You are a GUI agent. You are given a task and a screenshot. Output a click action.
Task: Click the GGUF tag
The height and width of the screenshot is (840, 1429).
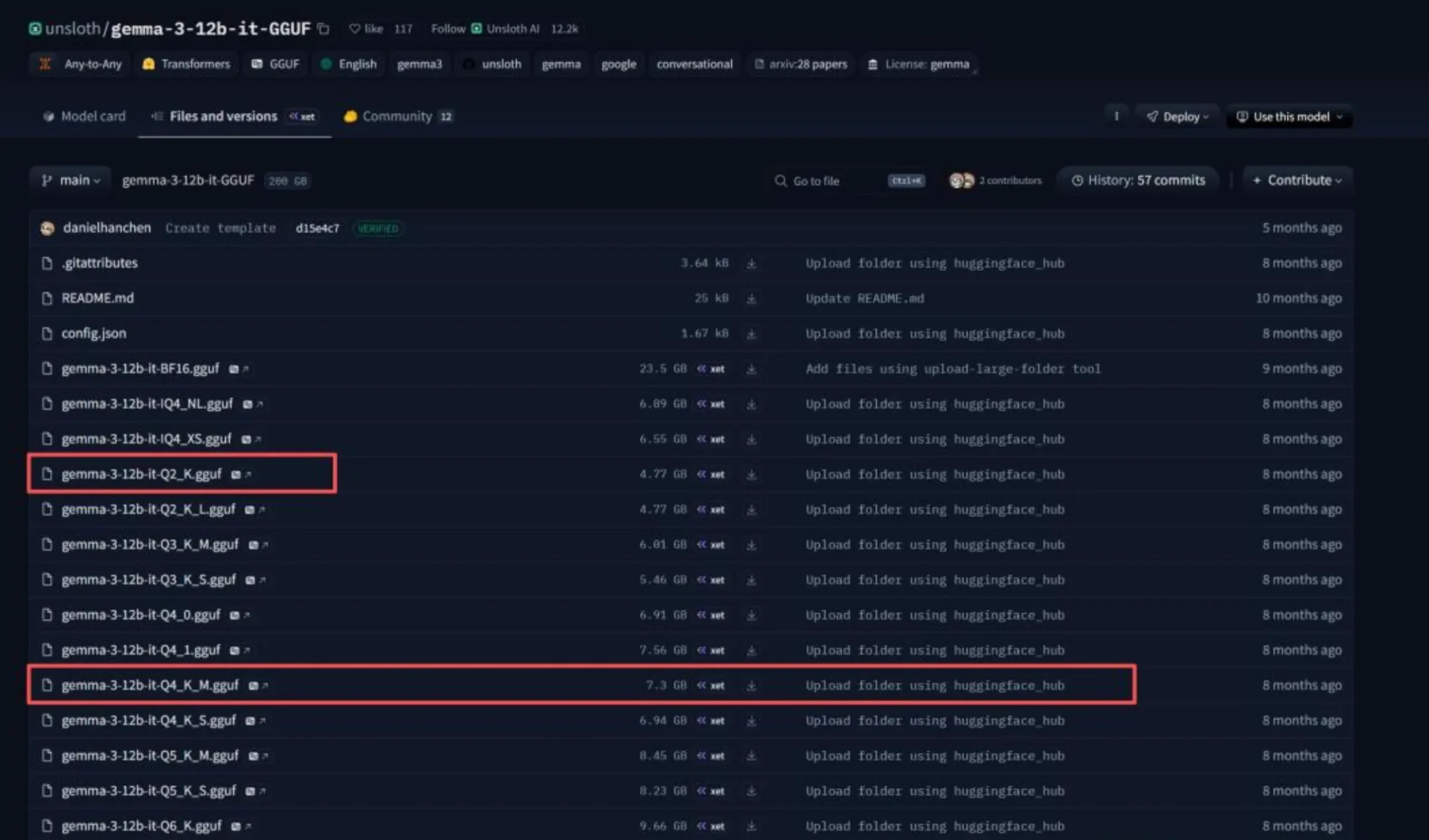point(276,64)
